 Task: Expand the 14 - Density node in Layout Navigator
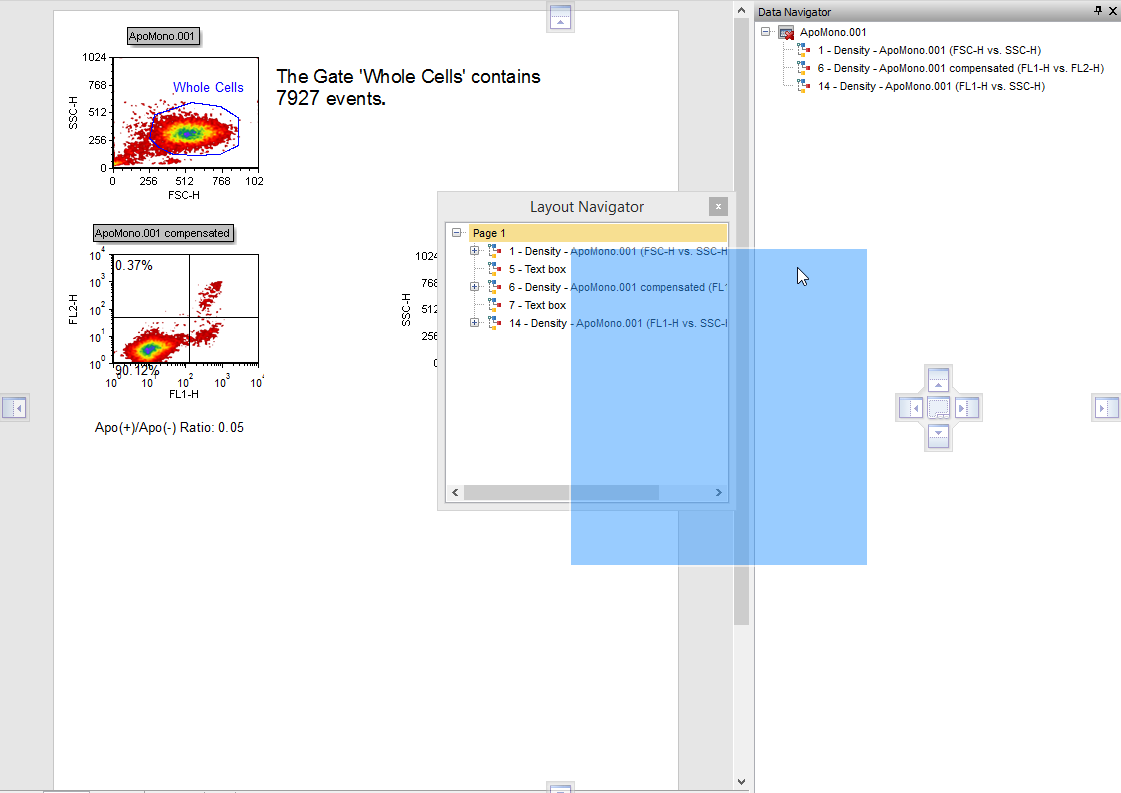pyautogui.click(x=475, y=323)
